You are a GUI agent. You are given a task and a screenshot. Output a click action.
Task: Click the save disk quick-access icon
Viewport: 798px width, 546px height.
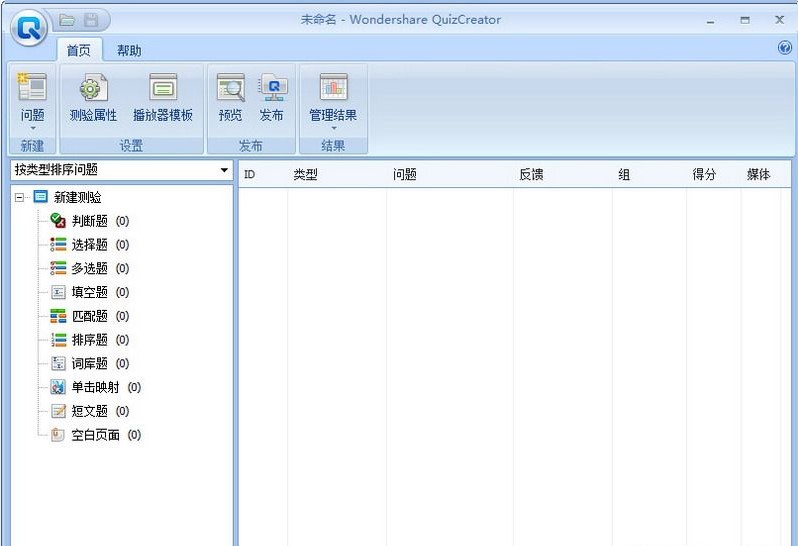pyautogui.click(x=91, y=20)
